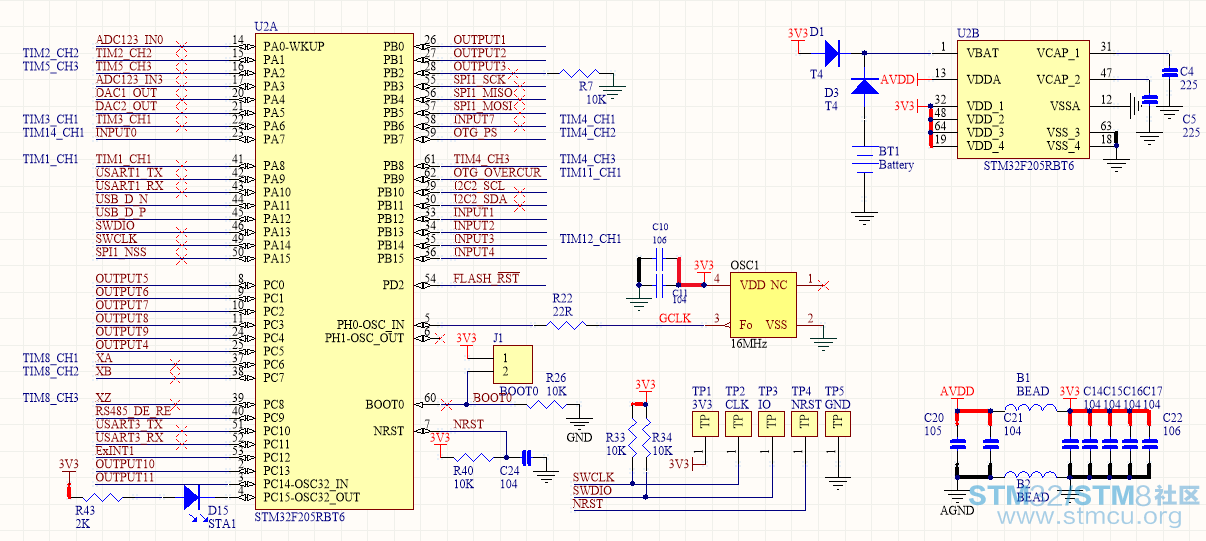Click the STA1 LED label
This screenshot has height=541, width=1206.
[x=221, y=523]
